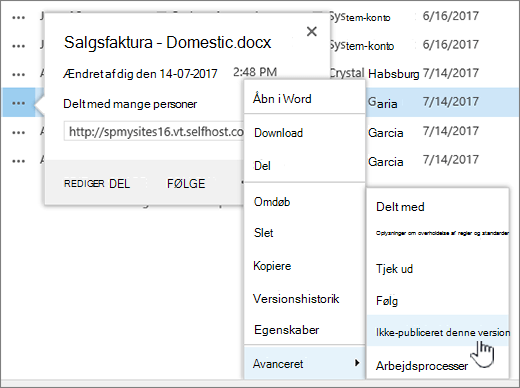Click the highlighted row's ellipsis icon

point(18,103)
